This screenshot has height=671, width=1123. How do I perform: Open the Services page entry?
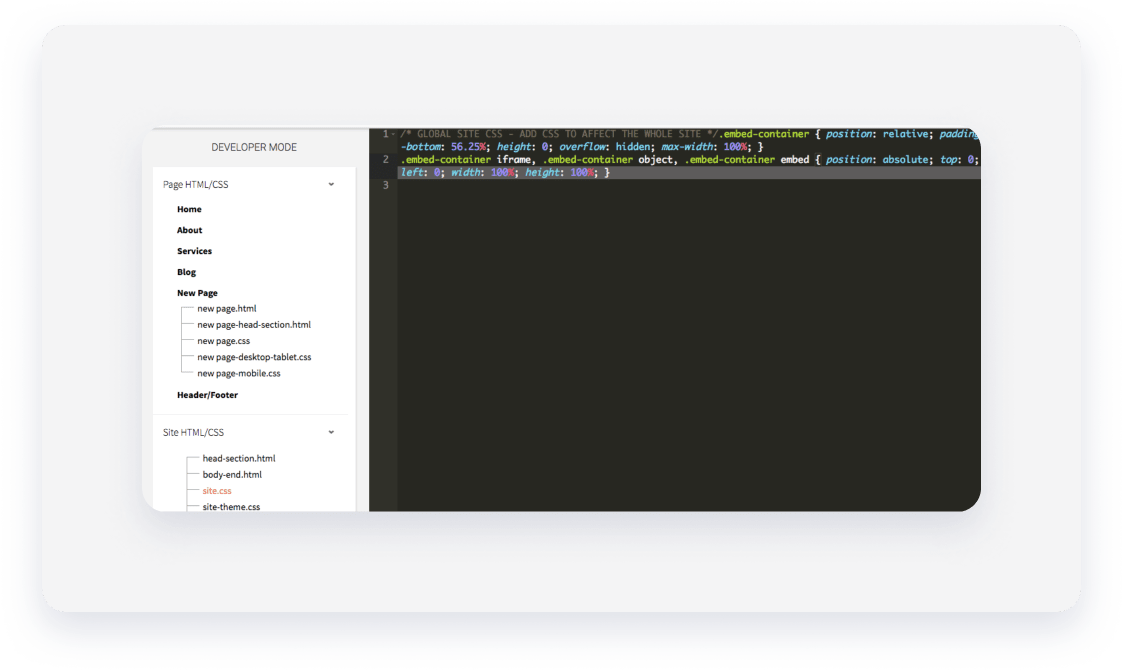tap(194, 251)
